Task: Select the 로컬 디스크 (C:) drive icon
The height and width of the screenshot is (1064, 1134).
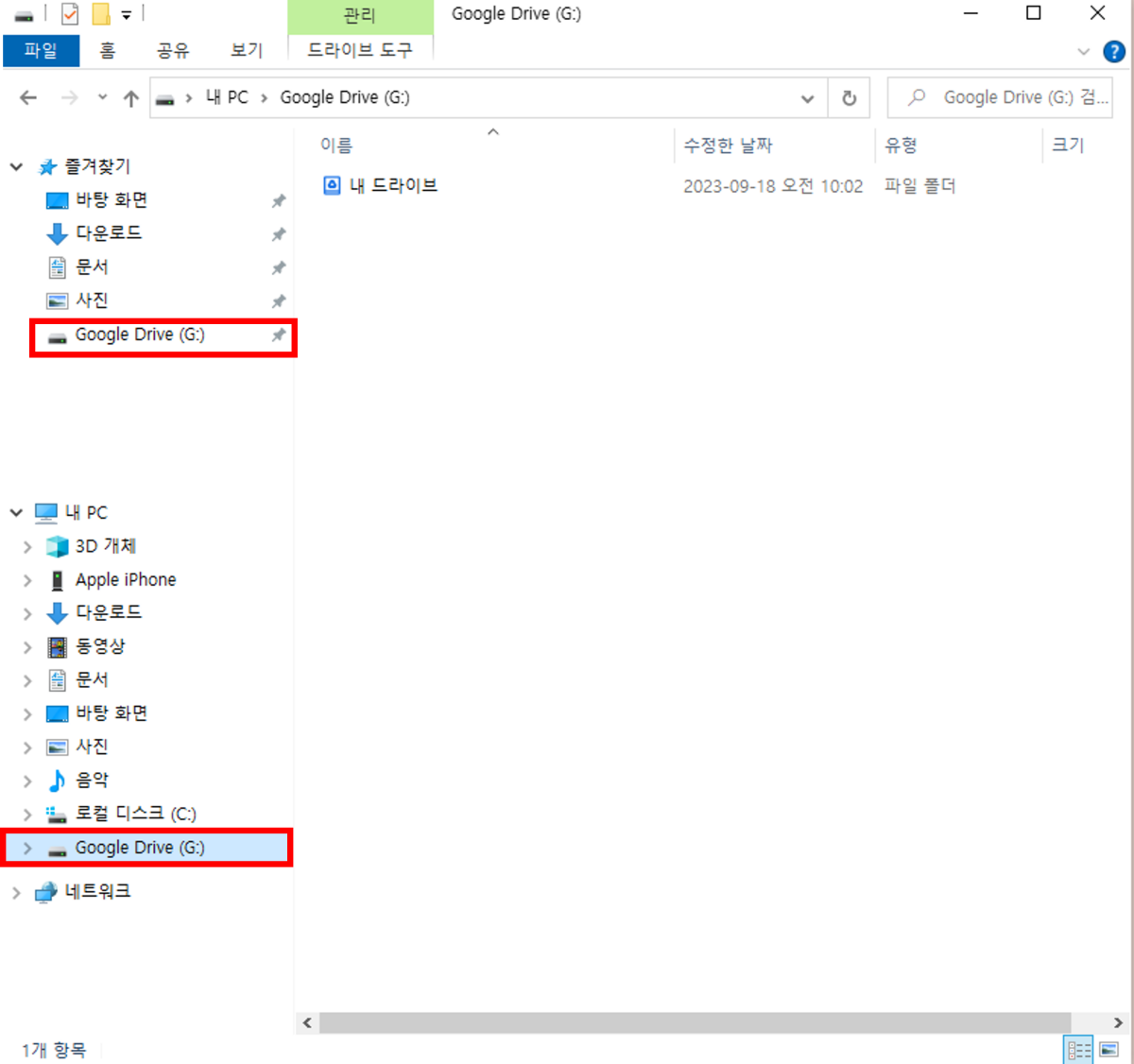Action: (x=58, y=814)
